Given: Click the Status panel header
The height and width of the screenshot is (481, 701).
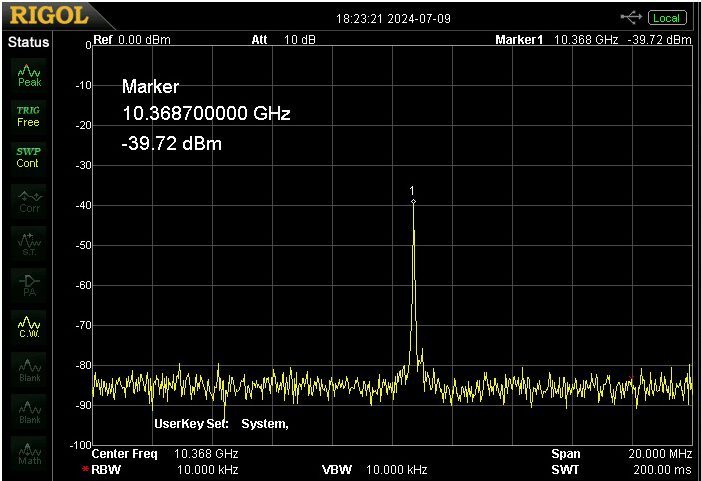Looking at the screenshot, I should [x=29, y=42].
